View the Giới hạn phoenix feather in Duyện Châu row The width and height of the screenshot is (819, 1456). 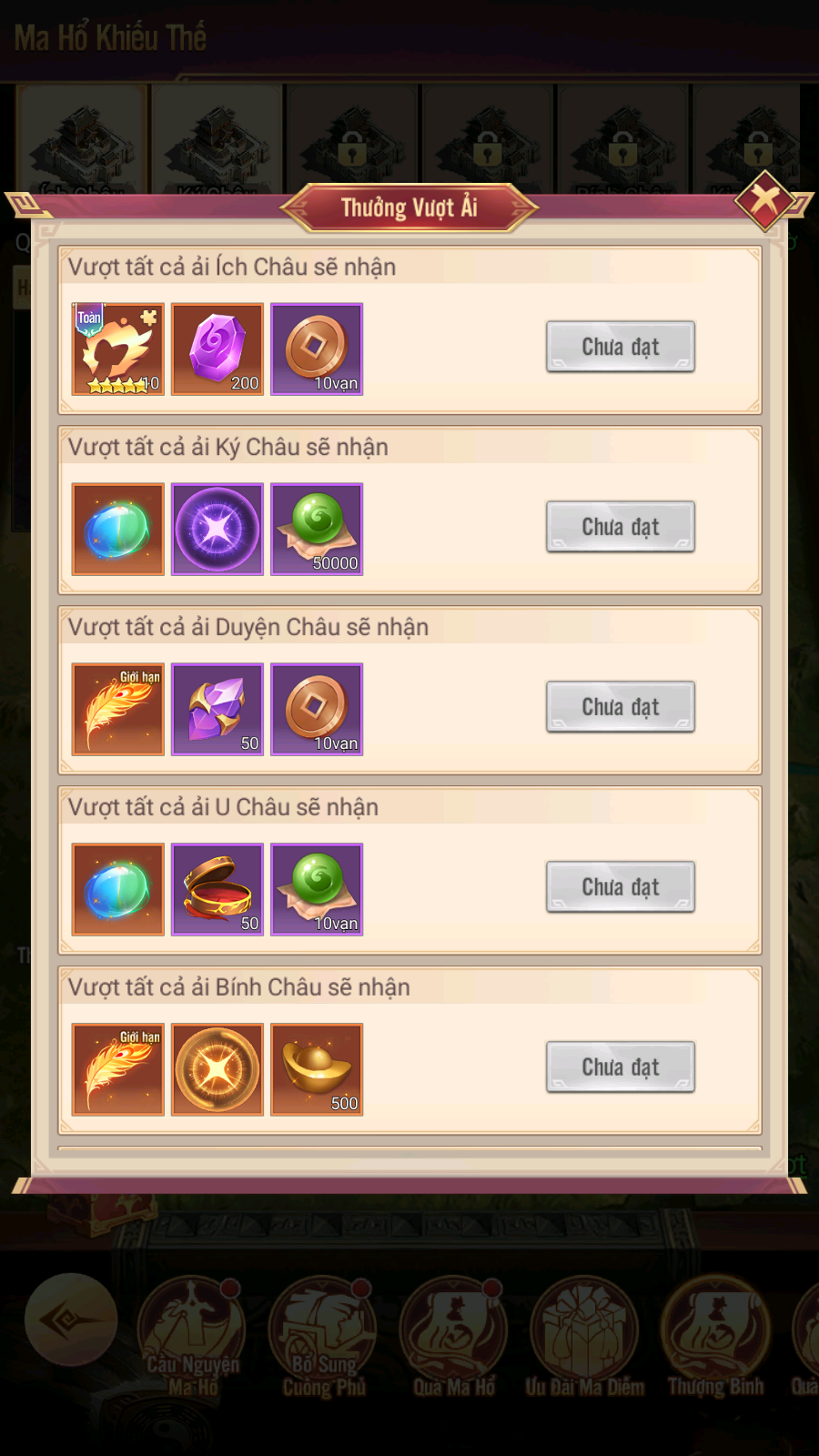118,709
